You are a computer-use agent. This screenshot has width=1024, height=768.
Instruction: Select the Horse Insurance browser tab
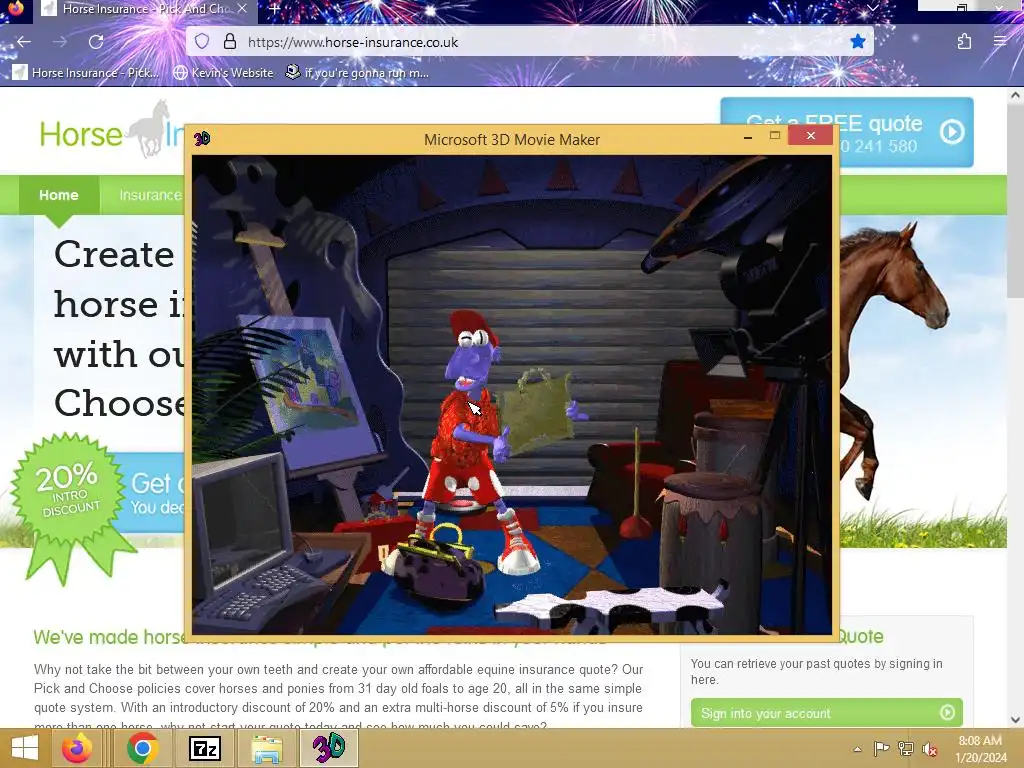click(x=145, y=9)
